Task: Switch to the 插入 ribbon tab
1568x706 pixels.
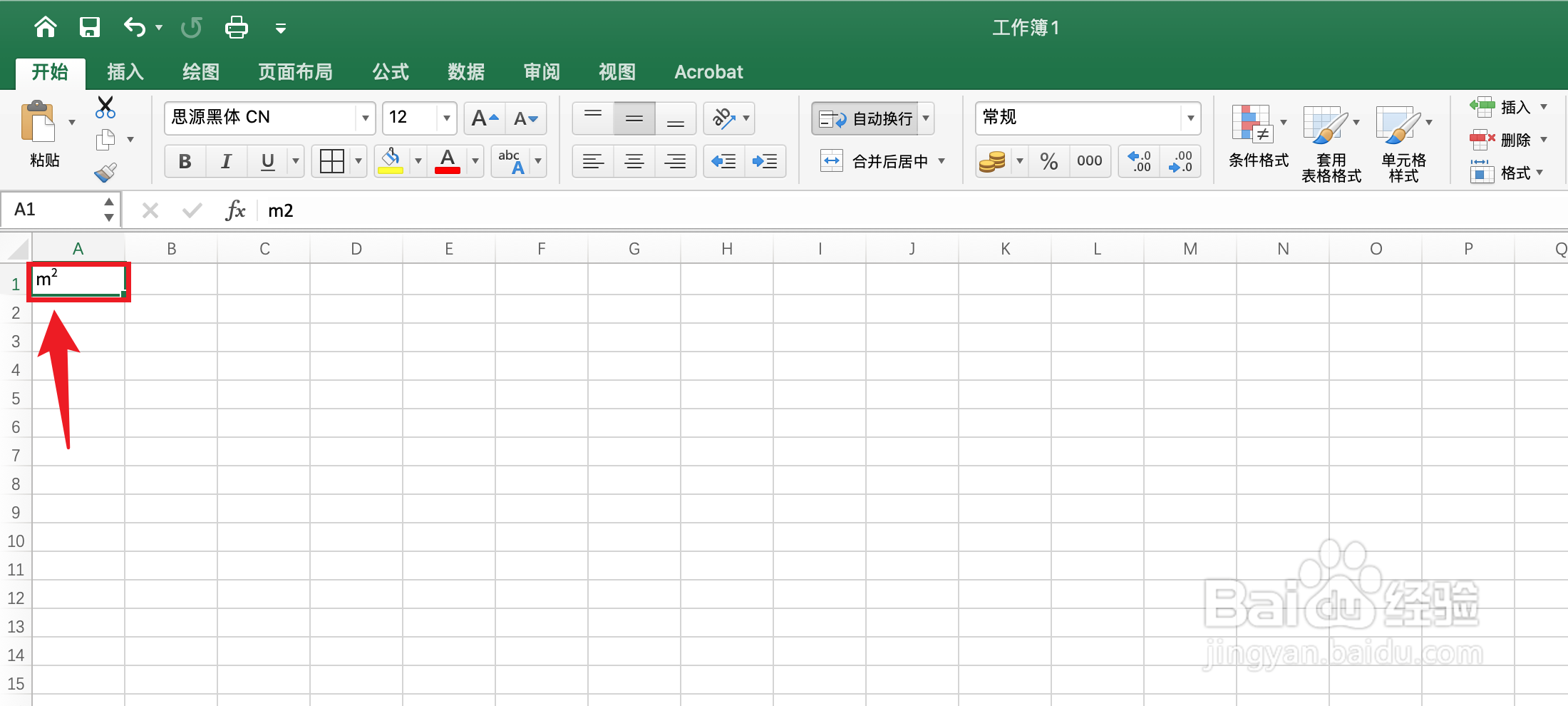Action: tap(125, 72)
